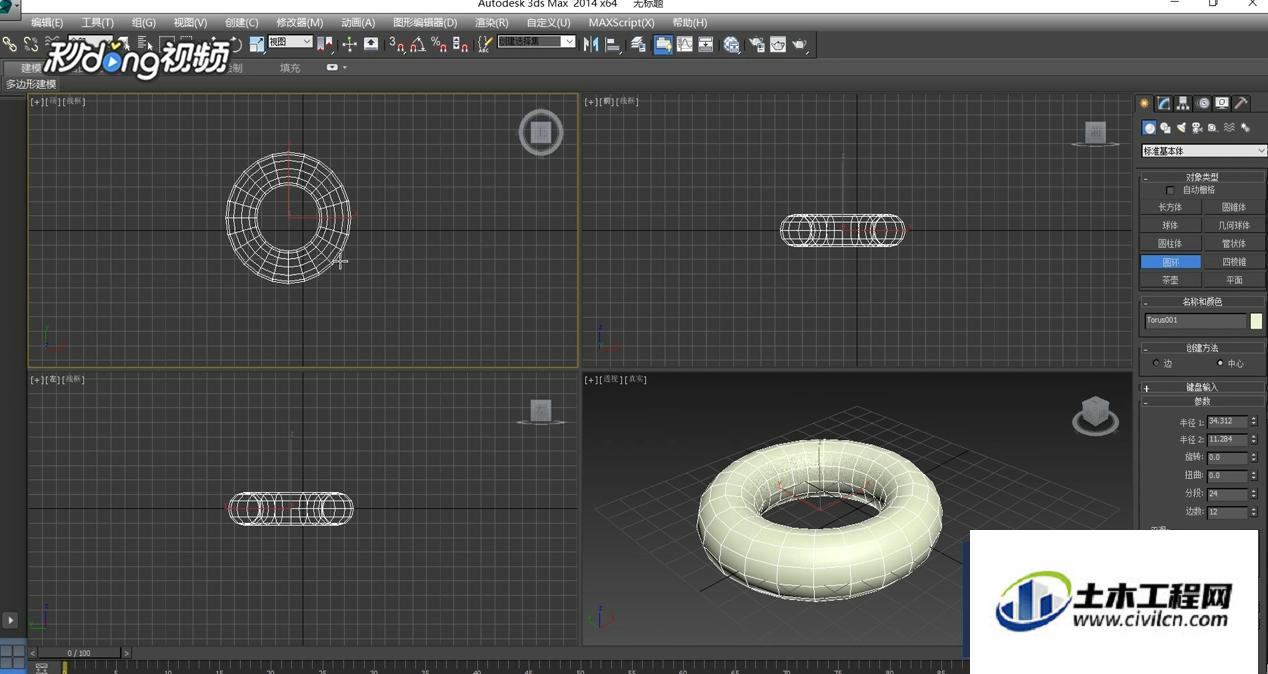
Task: Open the 视图 reference coordinate dropdown
Action: (x=290, y=42)
